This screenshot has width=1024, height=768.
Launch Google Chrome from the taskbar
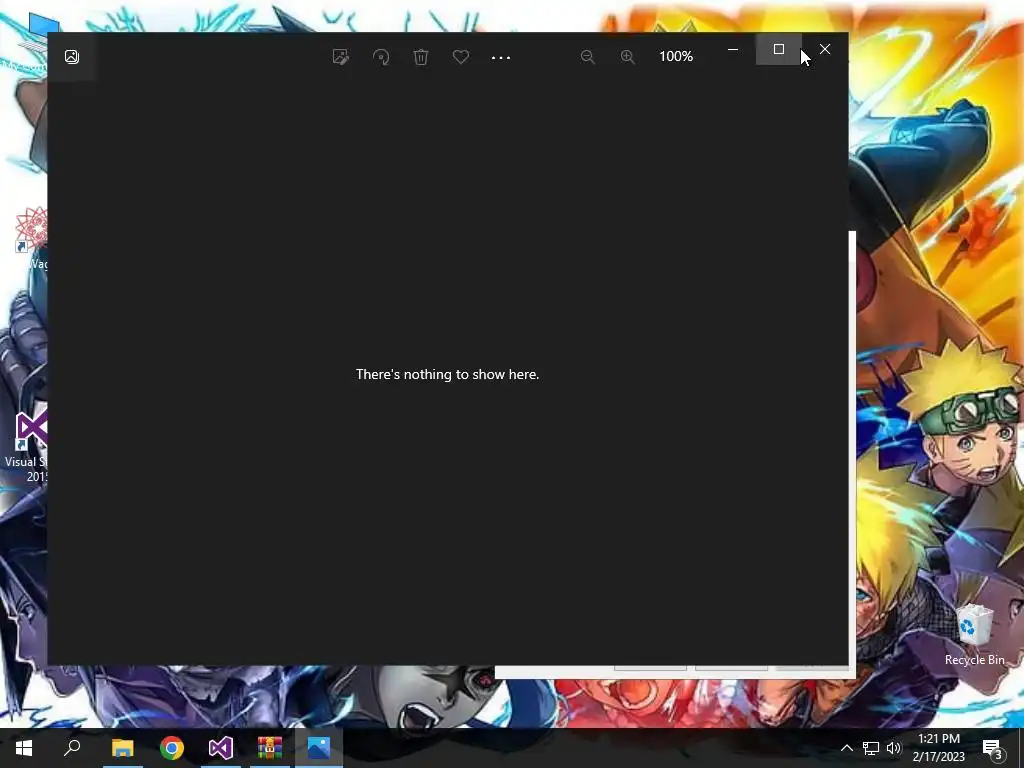[x=172, y=748]
